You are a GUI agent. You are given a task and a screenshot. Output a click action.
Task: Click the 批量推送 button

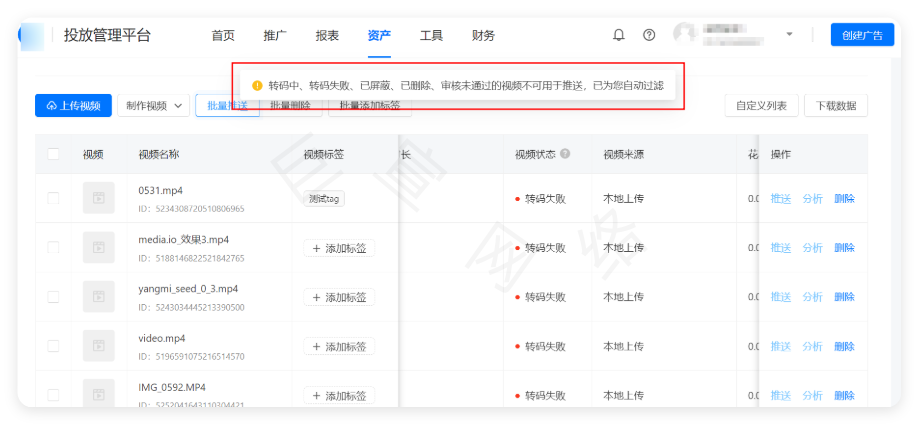click(x=227, y=106)
